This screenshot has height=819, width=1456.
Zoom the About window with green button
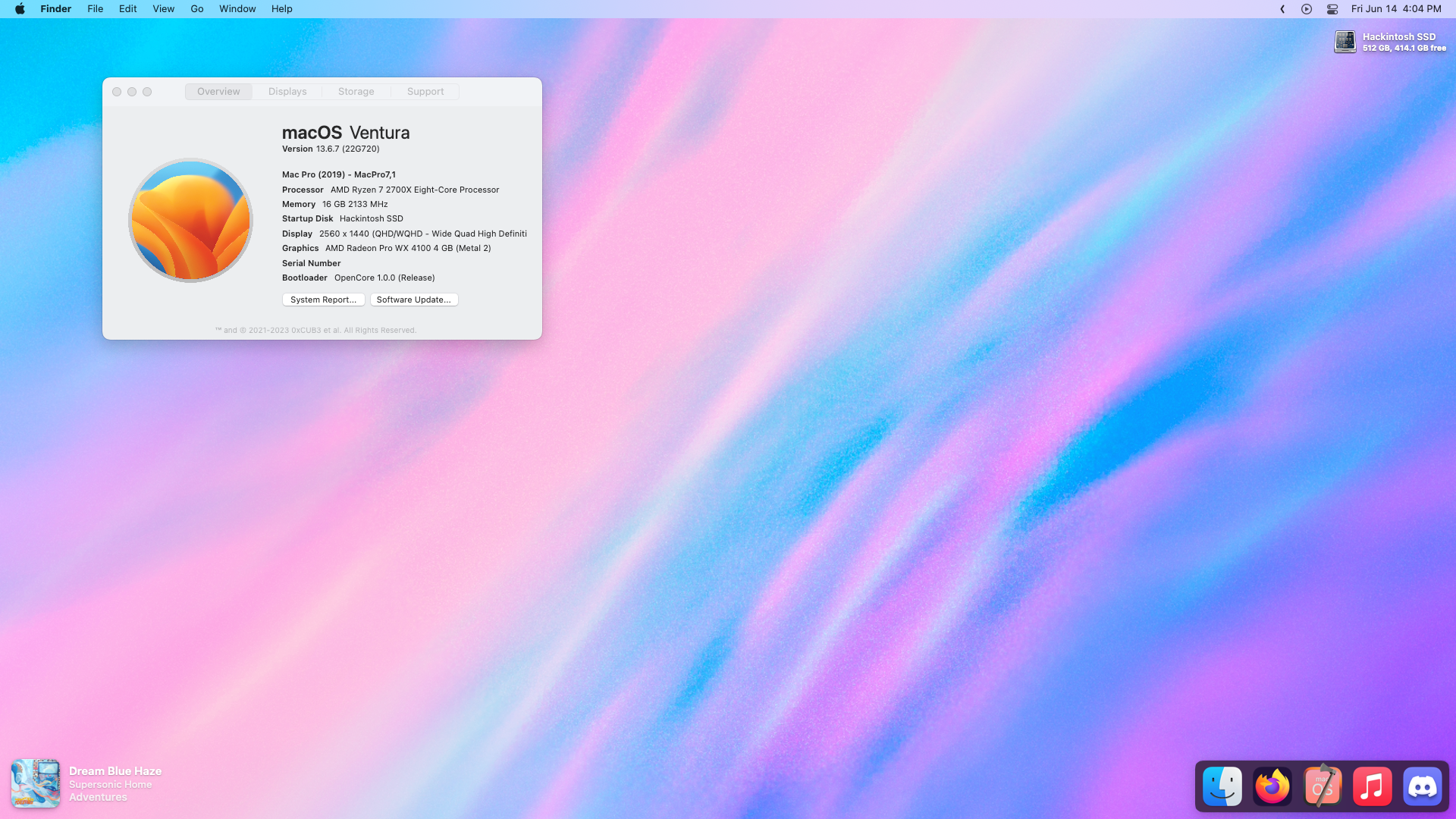pos(147,92)
